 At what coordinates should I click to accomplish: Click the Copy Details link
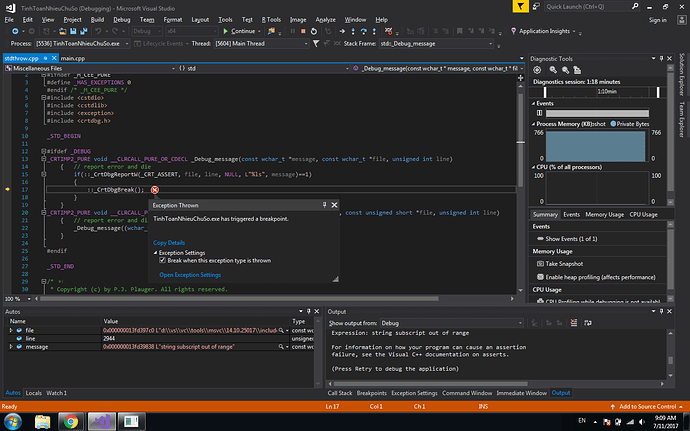coord(168,242)
